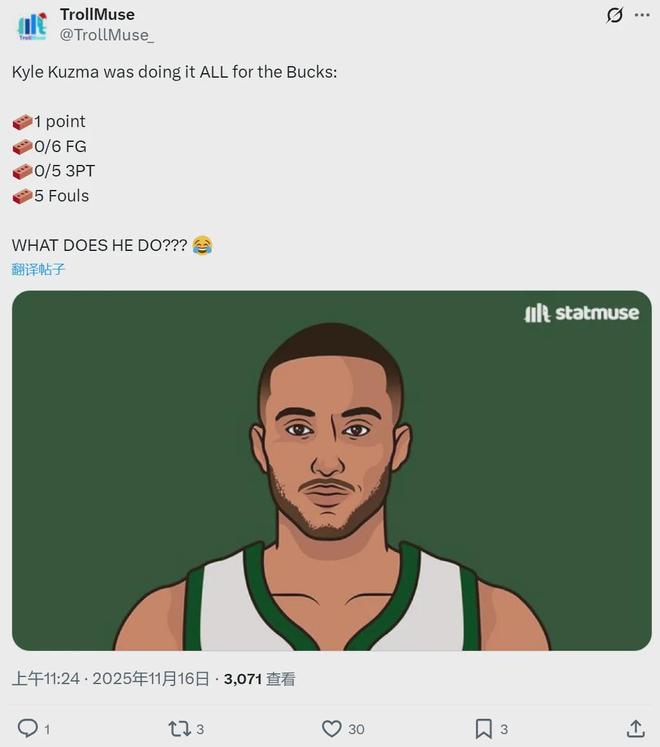Click the reply speech bubble icon
Viewport: 660px width, 747px height.
27,728
